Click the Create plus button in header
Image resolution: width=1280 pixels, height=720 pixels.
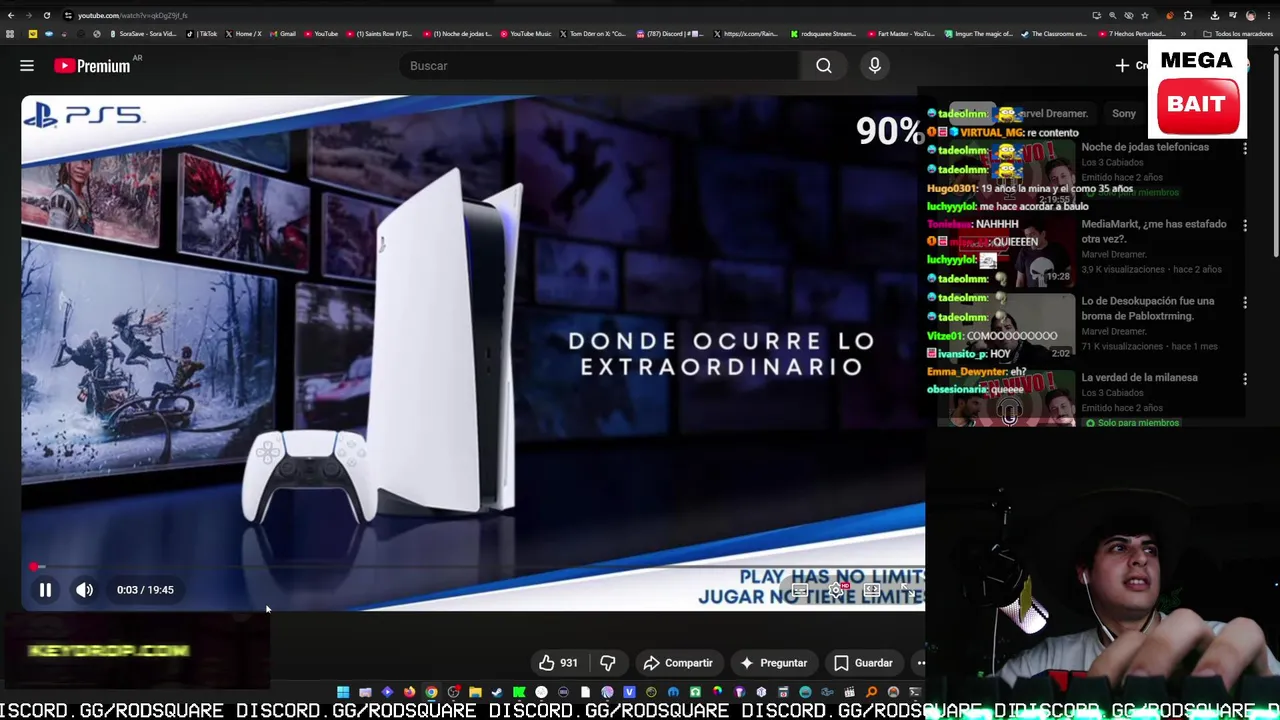[x=1132, y=66]
